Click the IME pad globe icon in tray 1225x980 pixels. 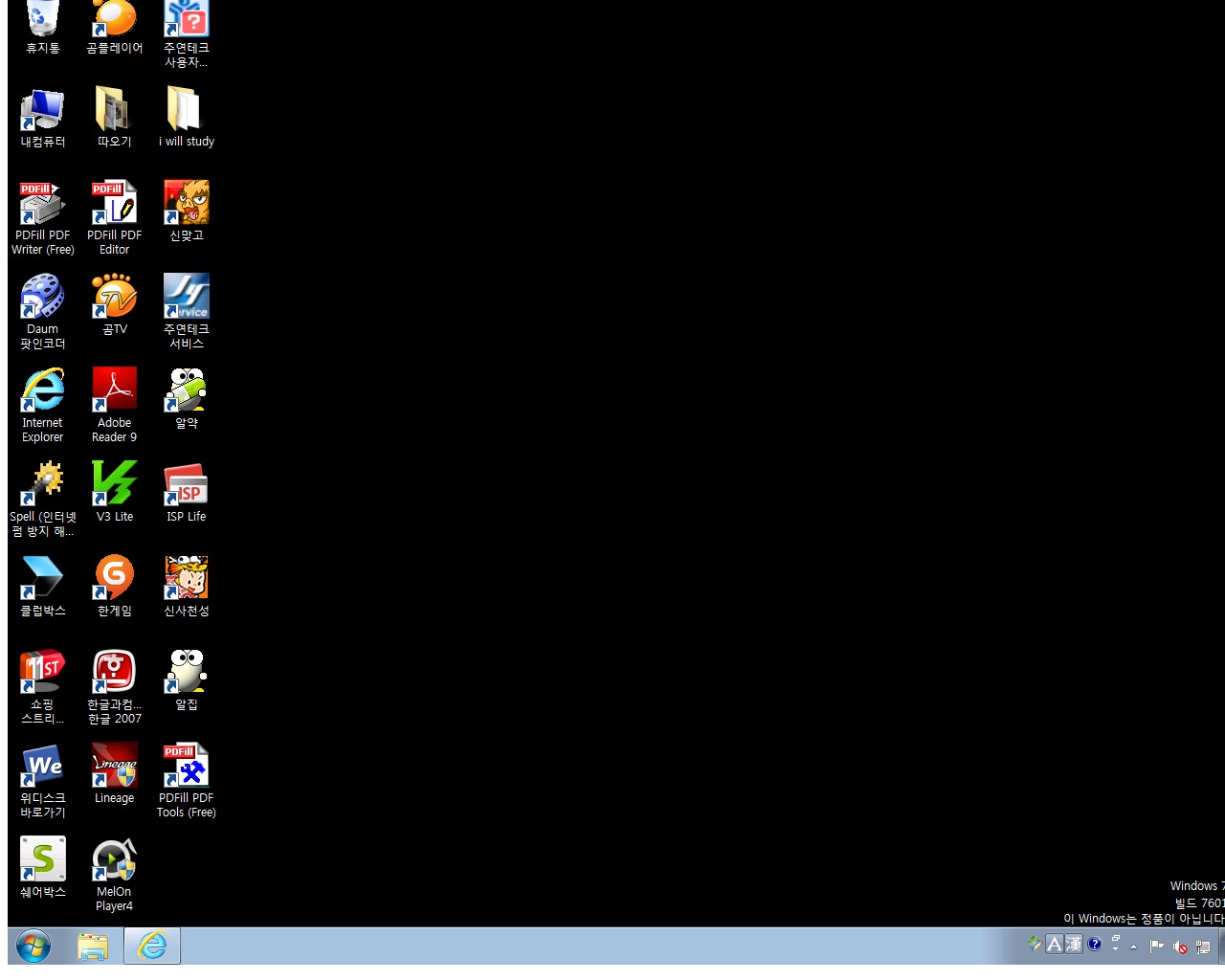click(1034, 945)
